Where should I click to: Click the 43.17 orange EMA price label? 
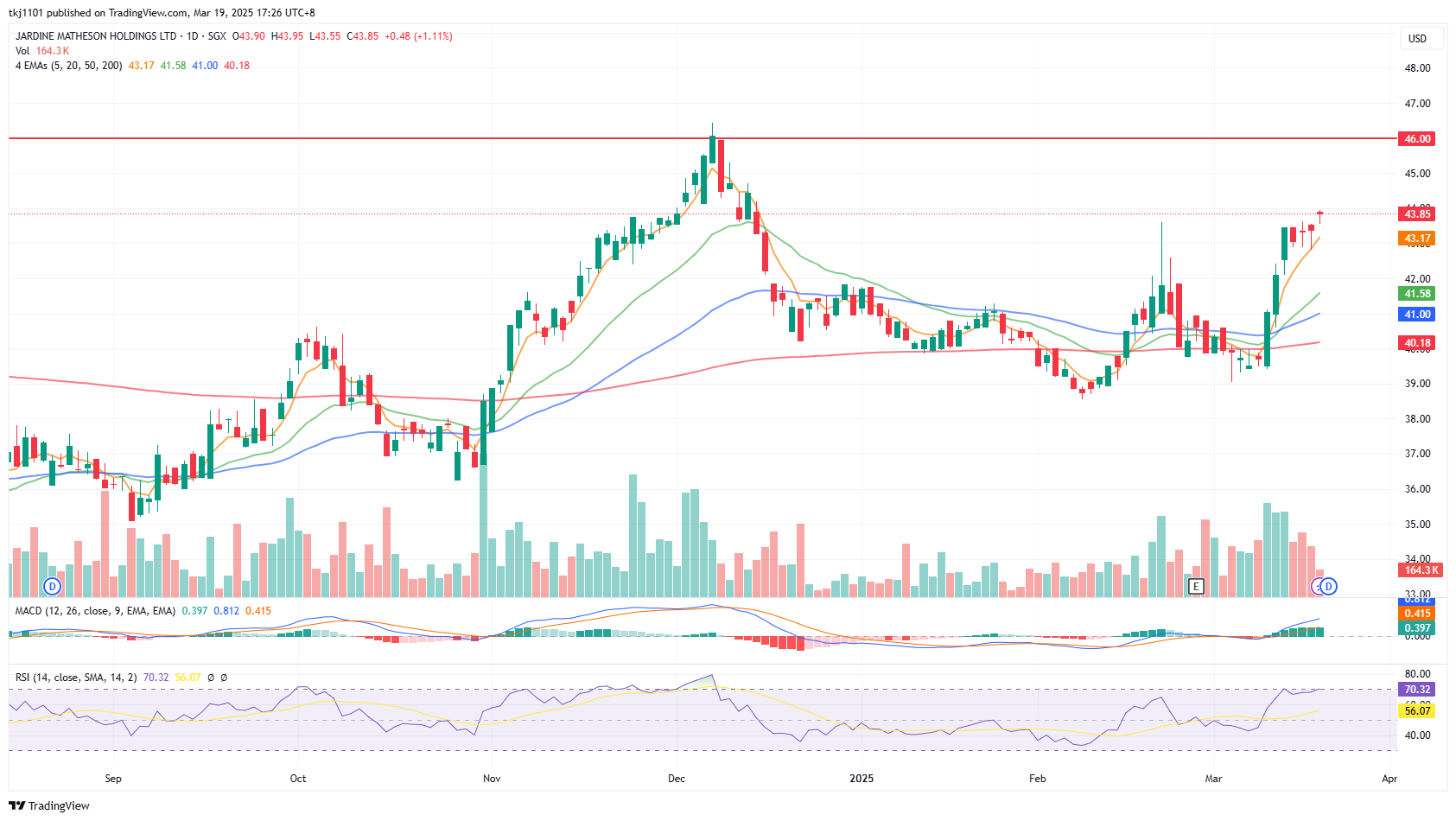coord(1416,239)
